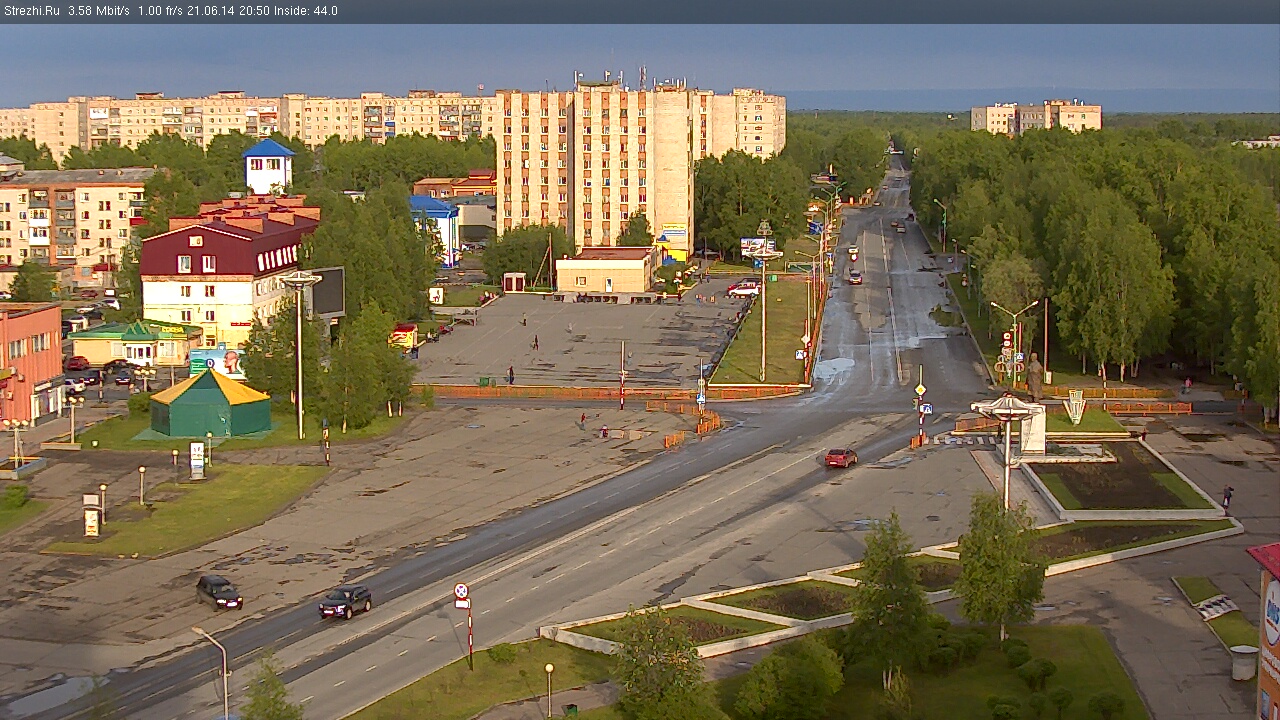The height and width of the screenshot is (720, 1280).
Task: Click the "Inside: 44.0" temperature readout
Action: 307,11
